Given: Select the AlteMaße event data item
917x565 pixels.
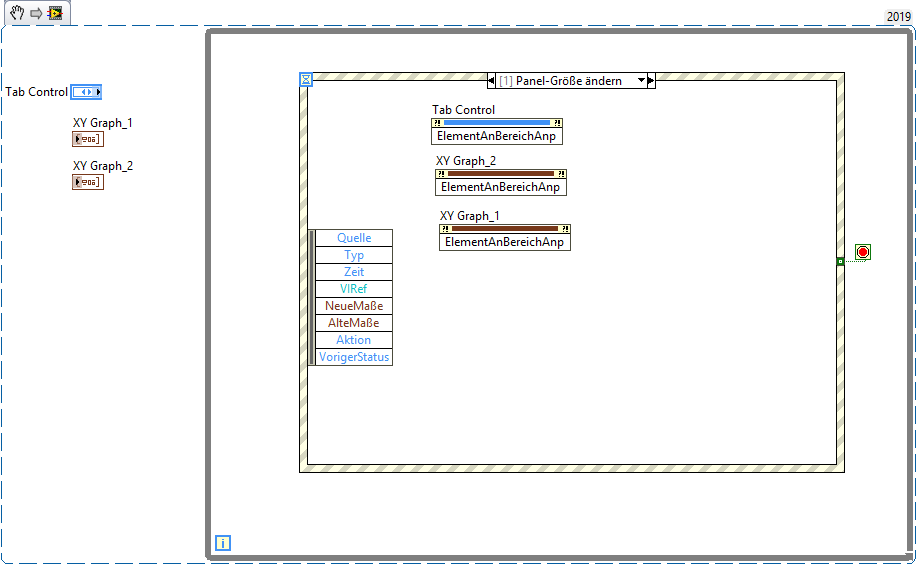Looking at the screenshot, I should 354,323.
